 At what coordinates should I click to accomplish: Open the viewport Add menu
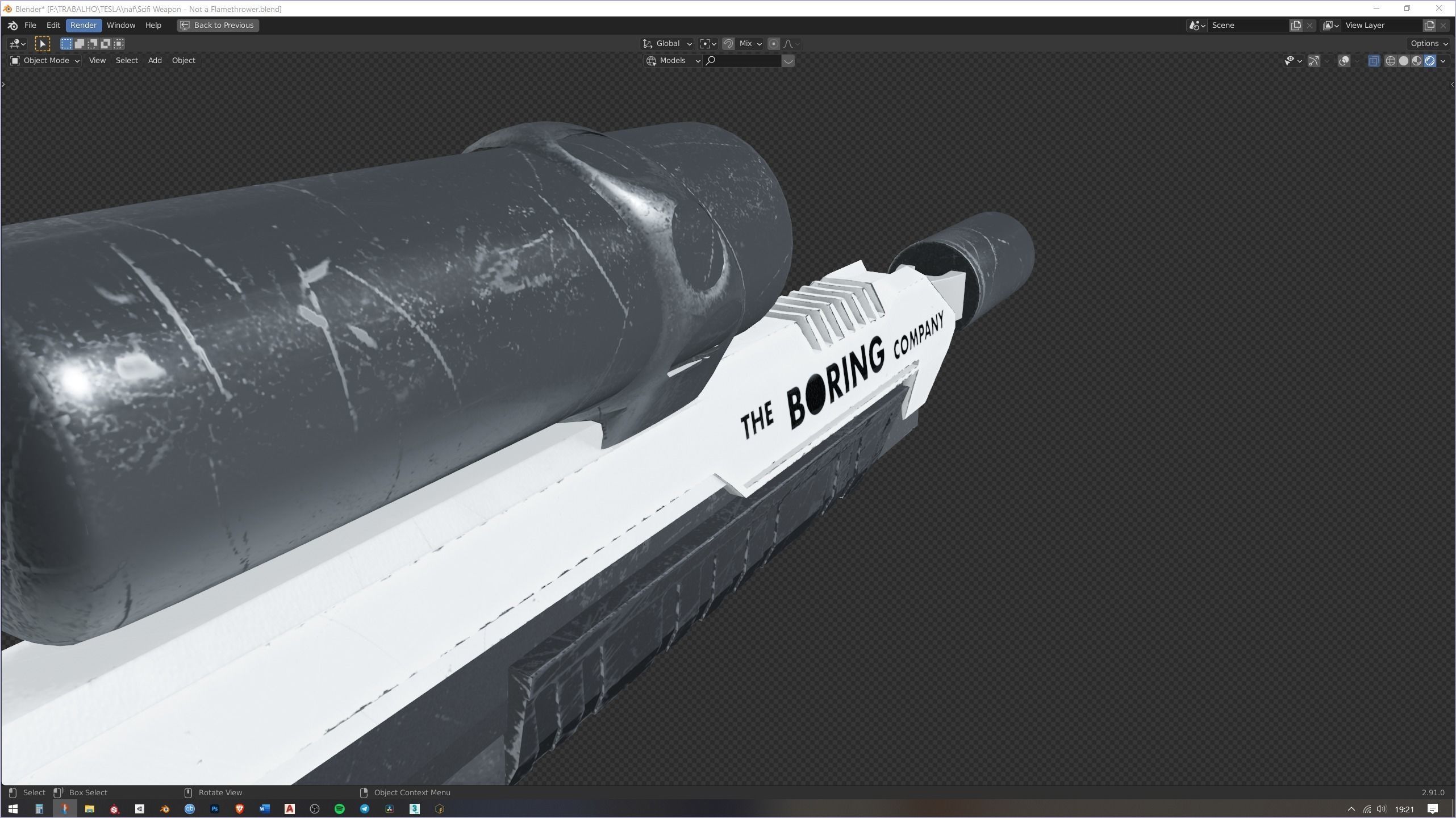coord(155,61)
